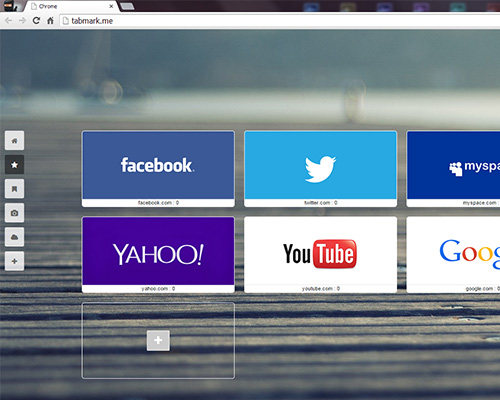Open the Myspace speed dial tile
The image size is (500, 400).
tap(453, 169)
